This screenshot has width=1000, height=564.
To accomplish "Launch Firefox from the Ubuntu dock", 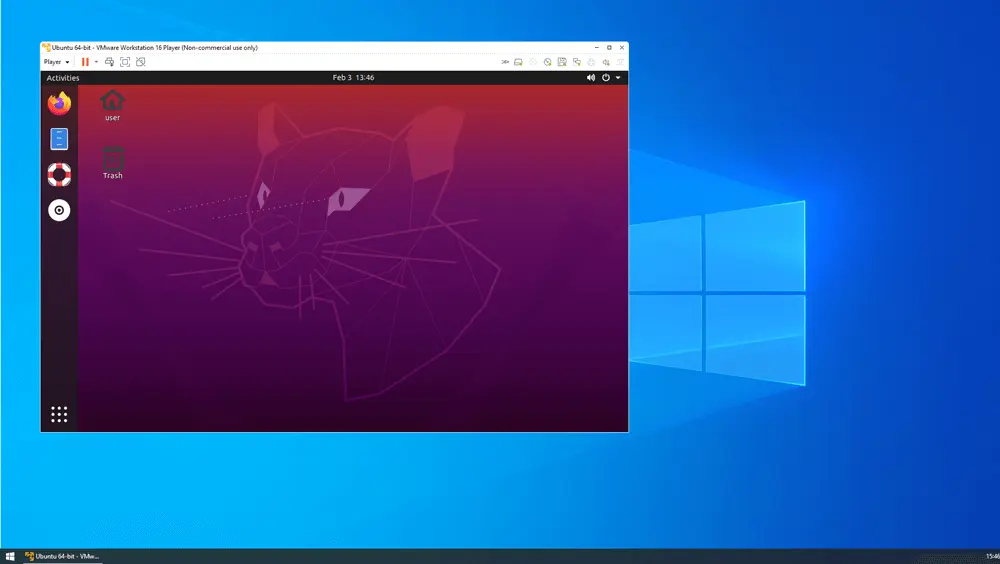I will pos(60,103).
